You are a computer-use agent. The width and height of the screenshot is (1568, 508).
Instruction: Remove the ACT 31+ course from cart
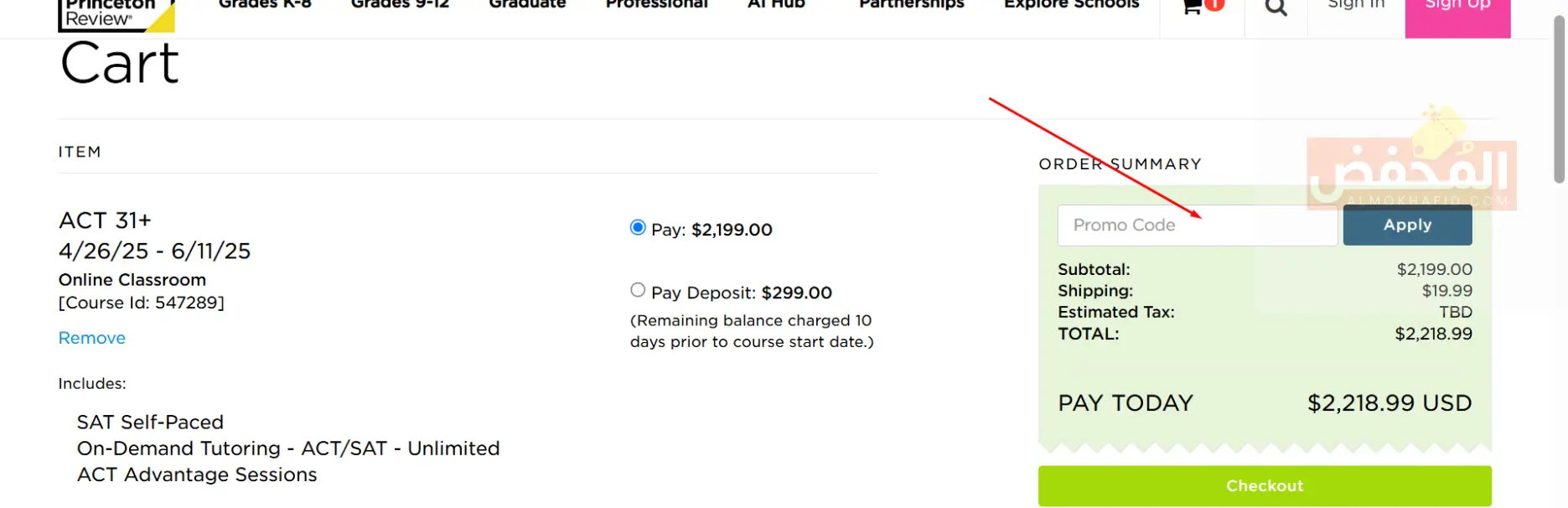coord(92,338)
